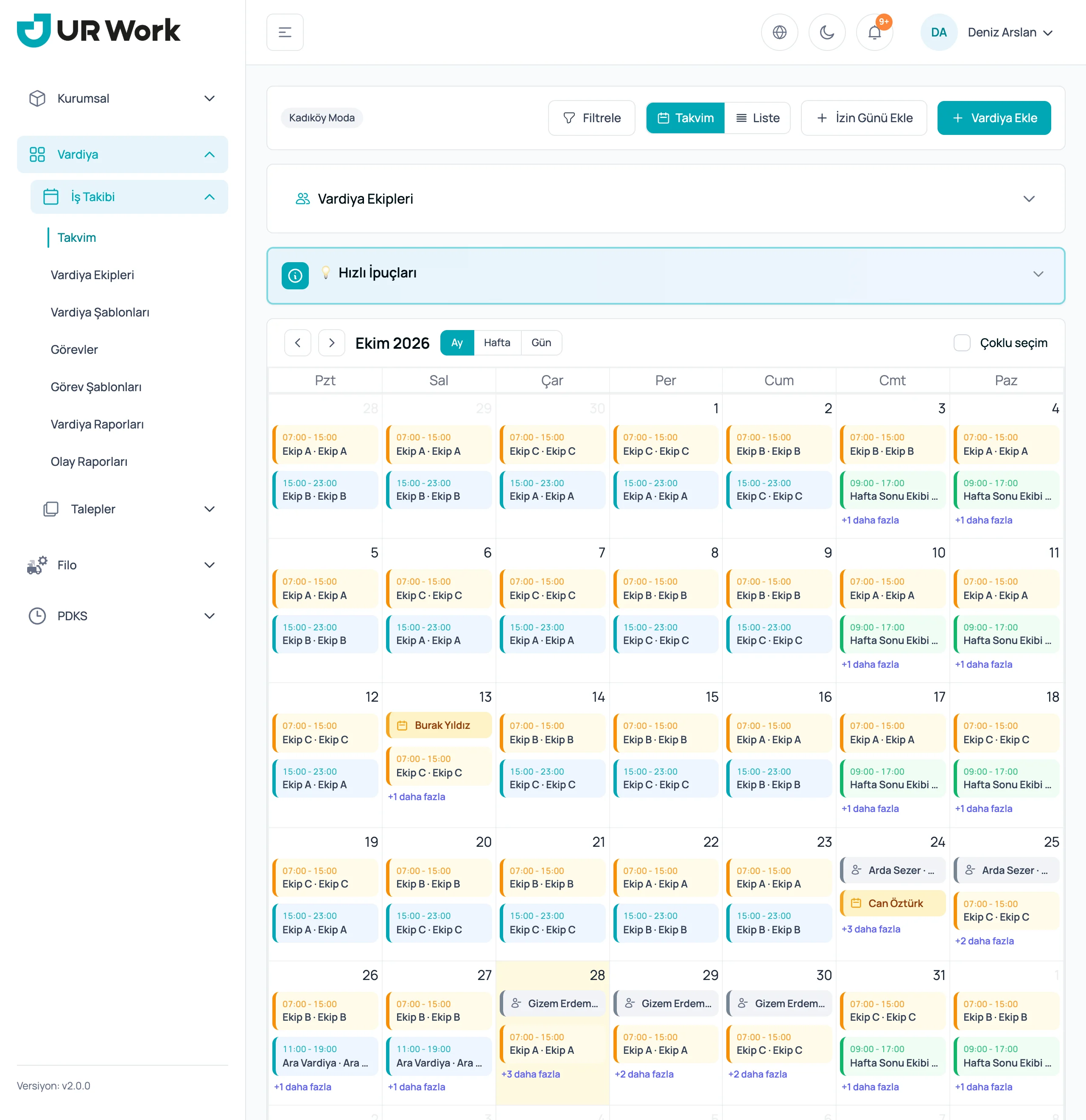Viewport: 1086px width, 1120px height.
Task: Open Burak Yıldız leave event on 13
Action: 439,725
